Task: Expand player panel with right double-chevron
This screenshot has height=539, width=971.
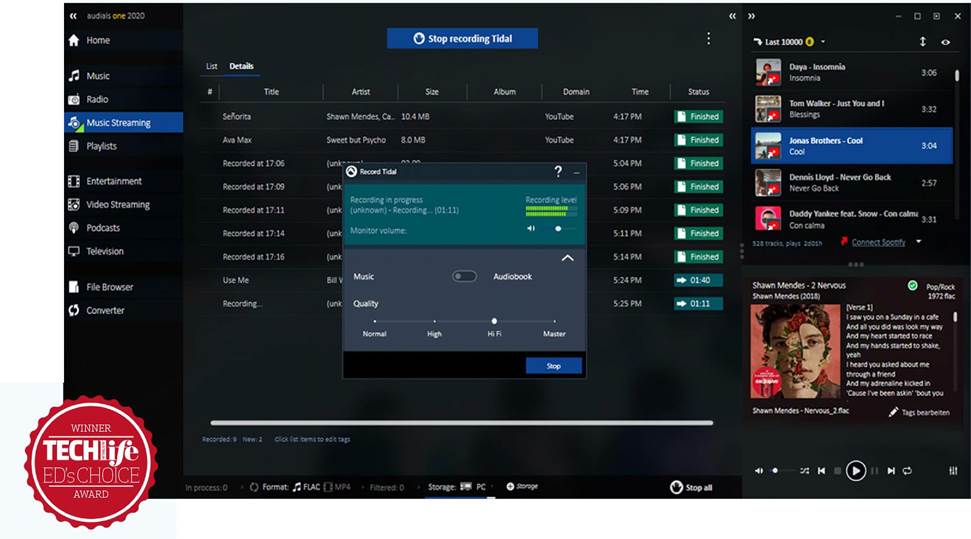Action: (x=751, y=16)
